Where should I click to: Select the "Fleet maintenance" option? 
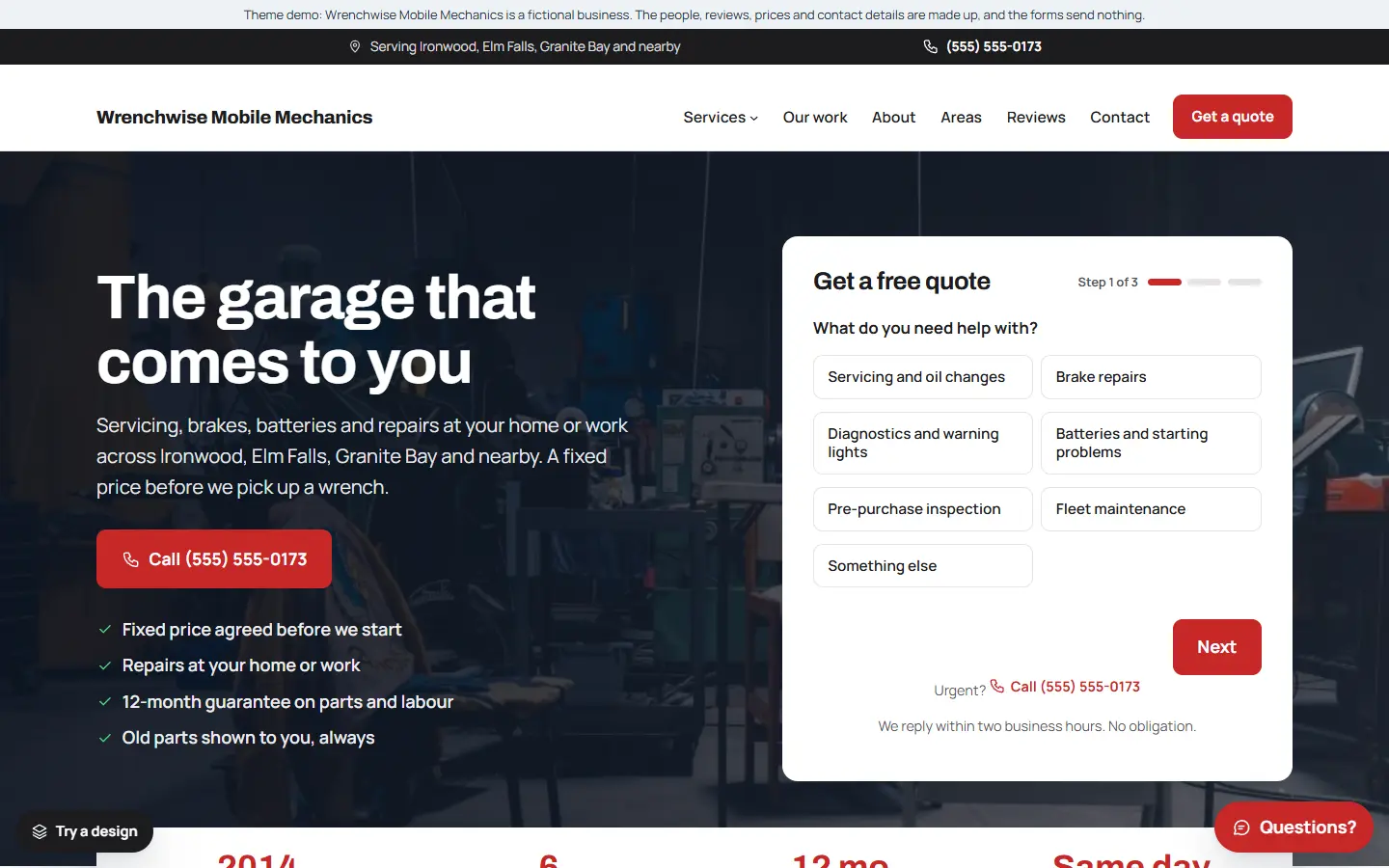[1151, 509]
